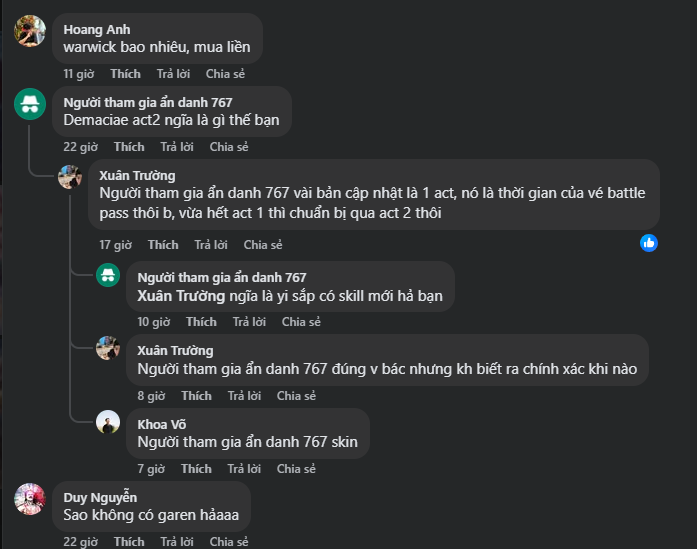The height and width of the screenshot is (549, 697).
Task: Reply to Xuân Trường's battle pass comment
Action: pos(211,245)
